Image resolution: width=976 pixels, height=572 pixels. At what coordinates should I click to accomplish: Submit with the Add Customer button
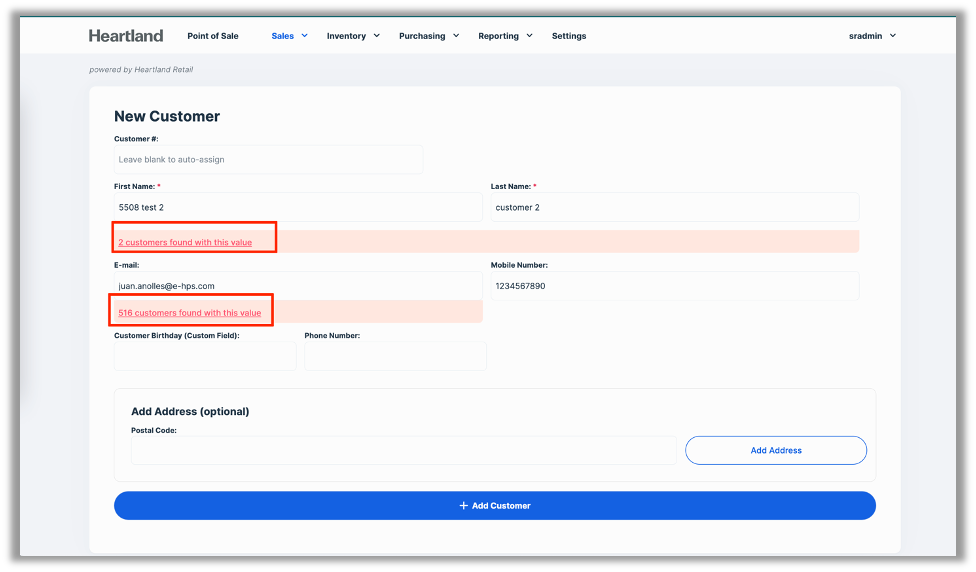pos(494,506)
